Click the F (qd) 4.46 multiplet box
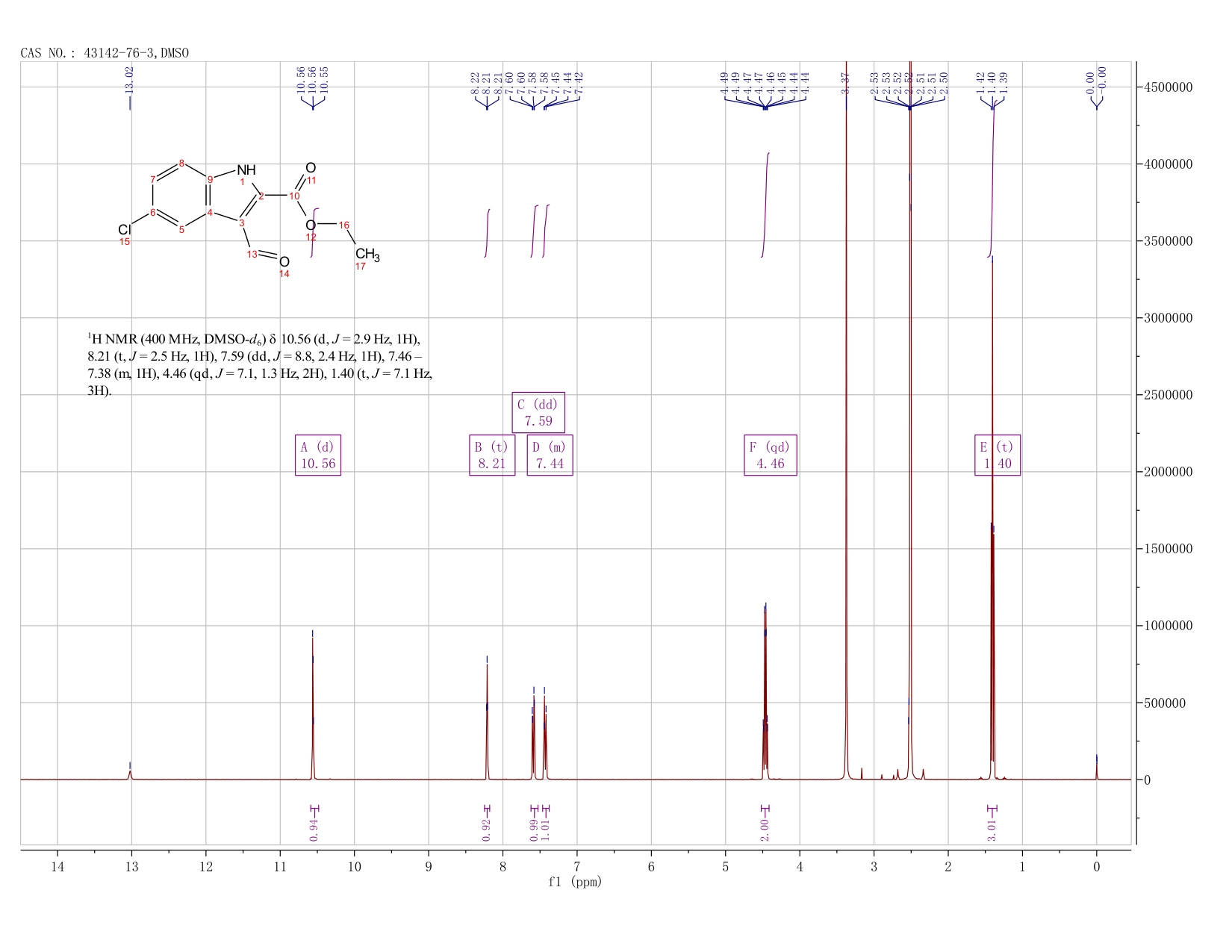Screen dimensions: 1232x952 [x=771, y=455]
